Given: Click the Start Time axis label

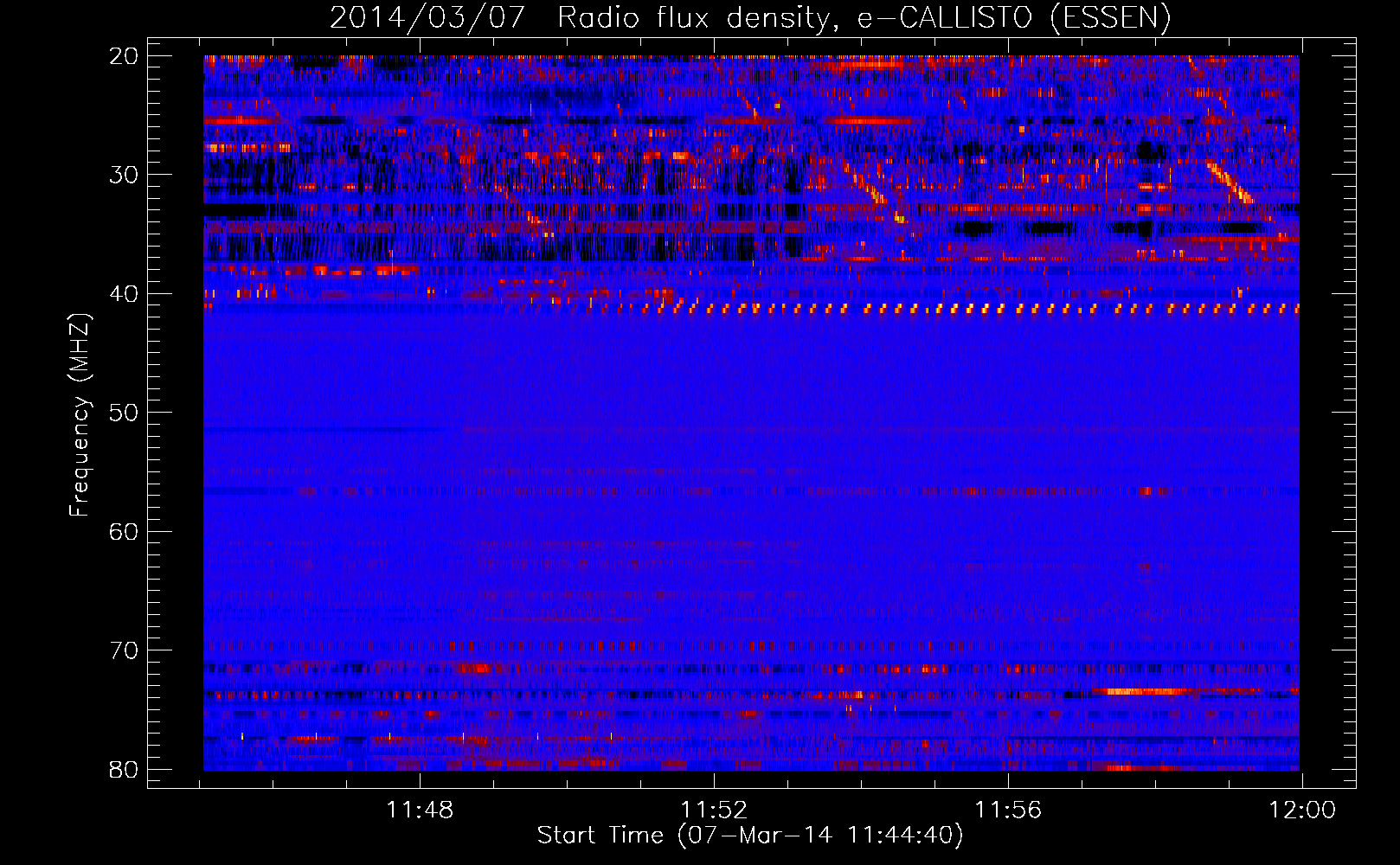Looking at the screenshot, I should [750, 836].
